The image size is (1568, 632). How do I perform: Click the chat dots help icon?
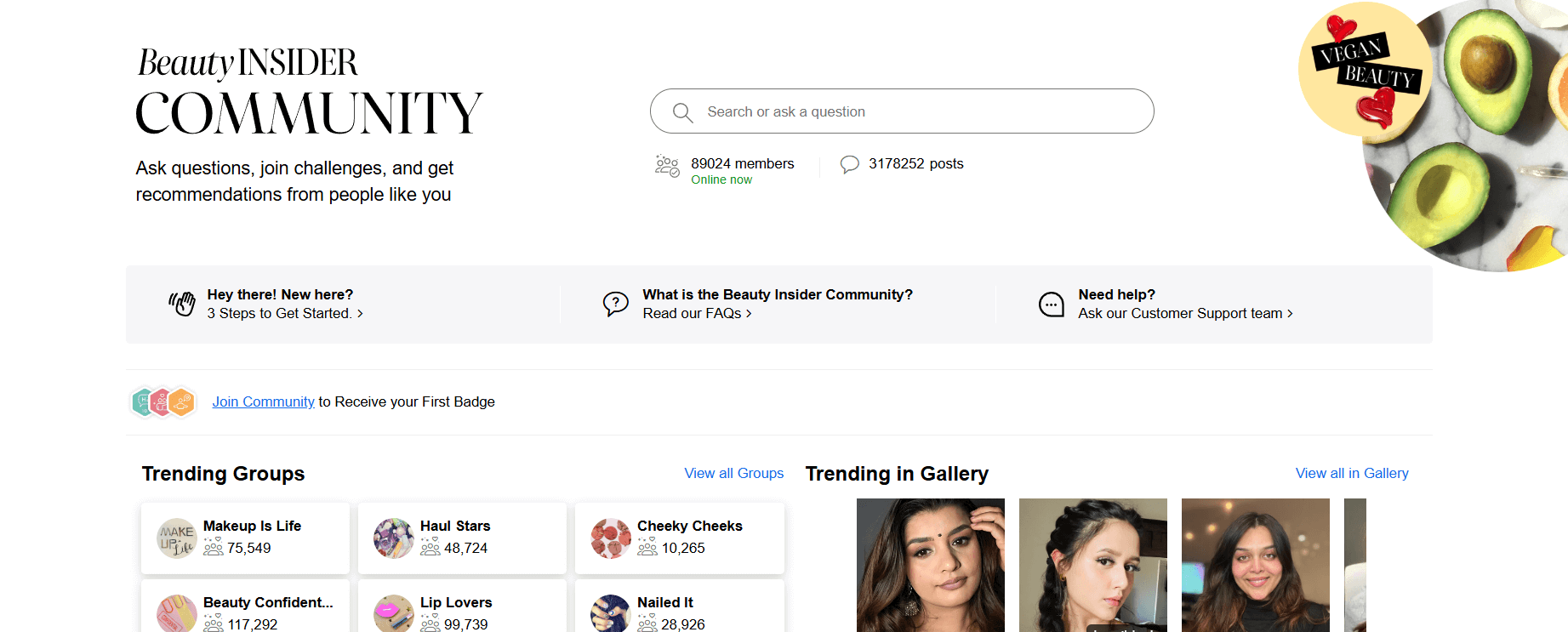click(x=1052, y=304)
